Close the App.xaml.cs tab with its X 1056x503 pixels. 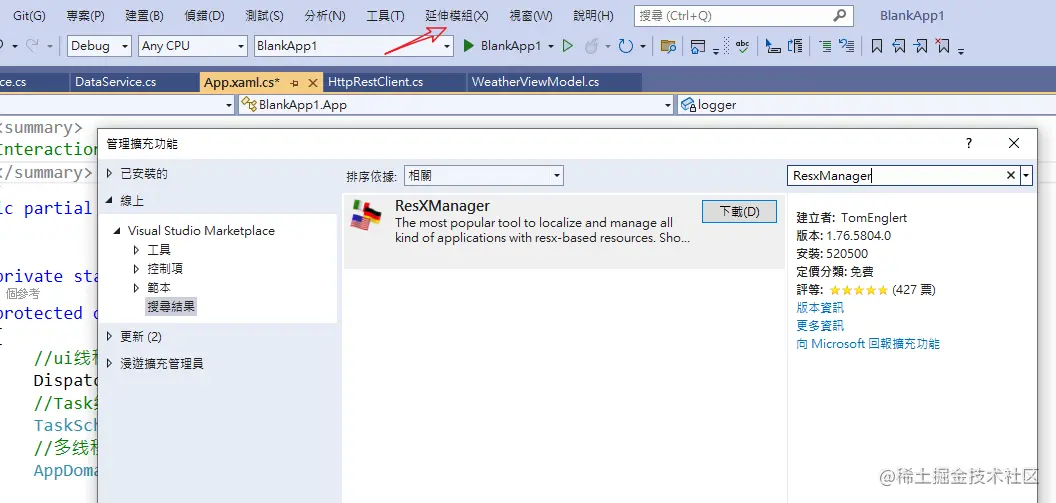coord(312,83)
